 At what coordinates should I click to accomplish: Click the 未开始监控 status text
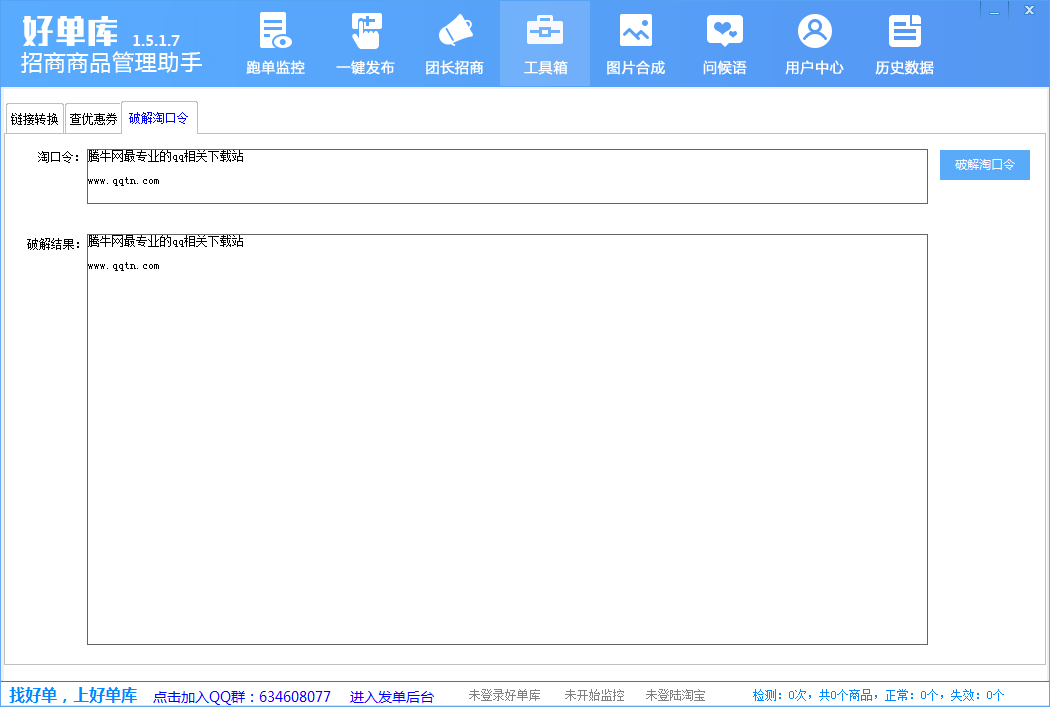click(x=594, y=696)
